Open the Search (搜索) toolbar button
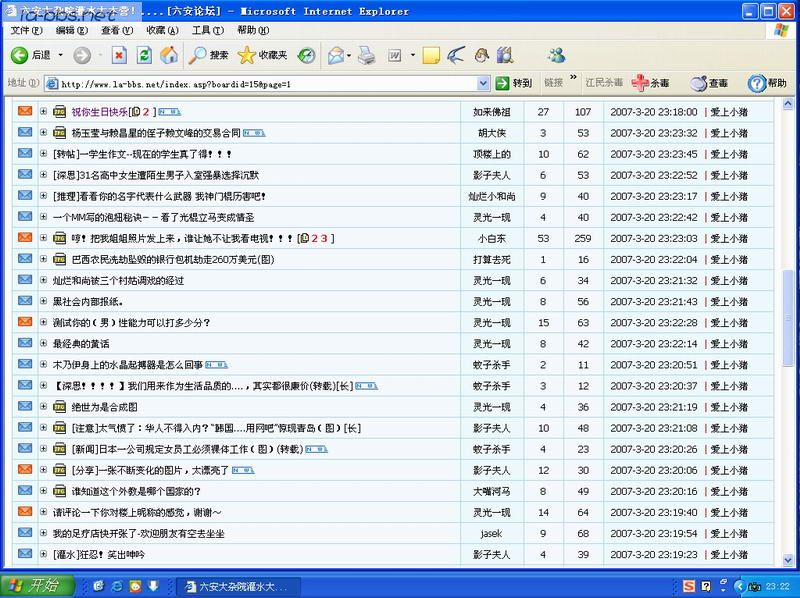 click(209, 55)
